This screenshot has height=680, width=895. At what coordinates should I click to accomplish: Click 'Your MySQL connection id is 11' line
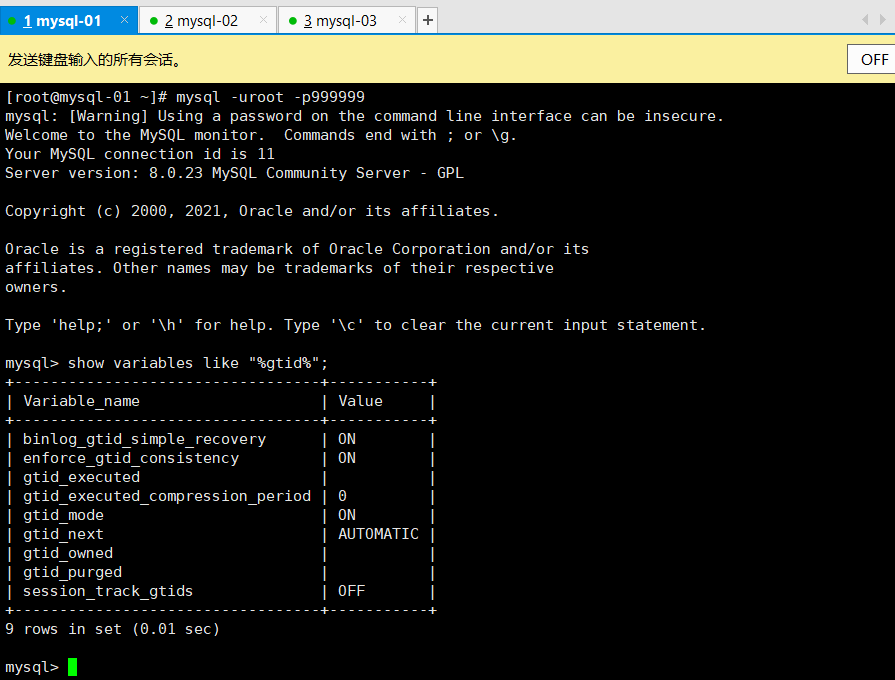[140, 154]
